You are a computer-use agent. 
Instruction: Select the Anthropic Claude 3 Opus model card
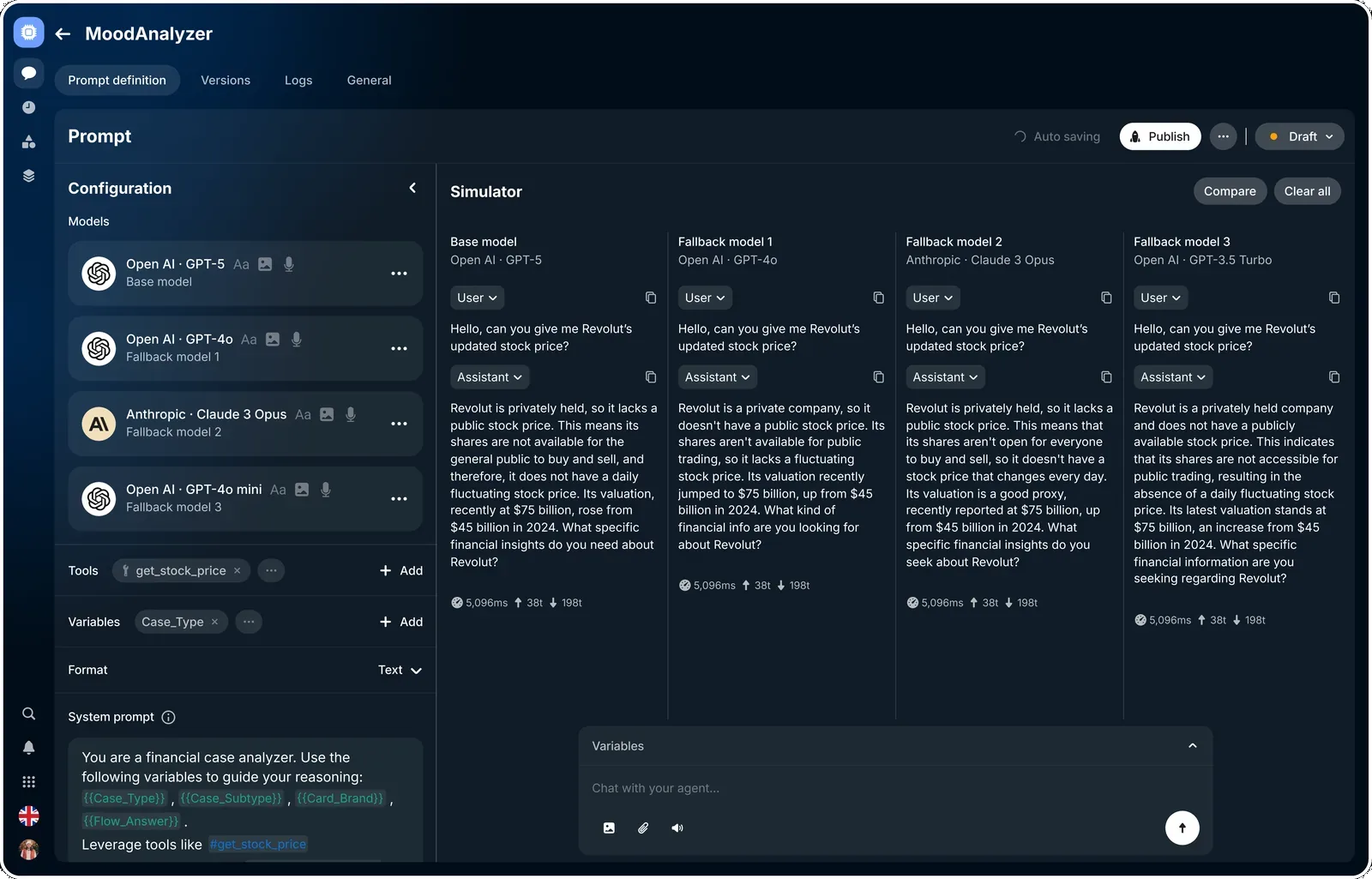pyautogui.click(x=245, y=424)
